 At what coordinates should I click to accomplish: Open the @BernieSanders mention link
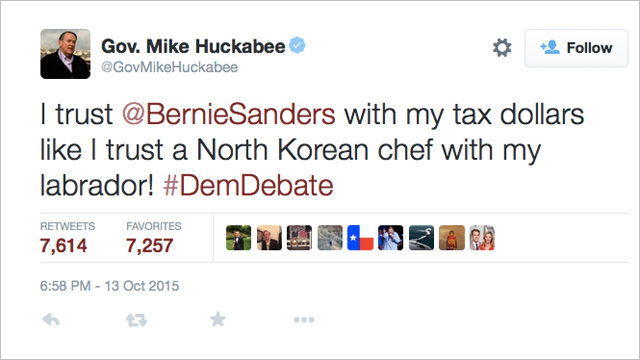click(x=229, y=114)
